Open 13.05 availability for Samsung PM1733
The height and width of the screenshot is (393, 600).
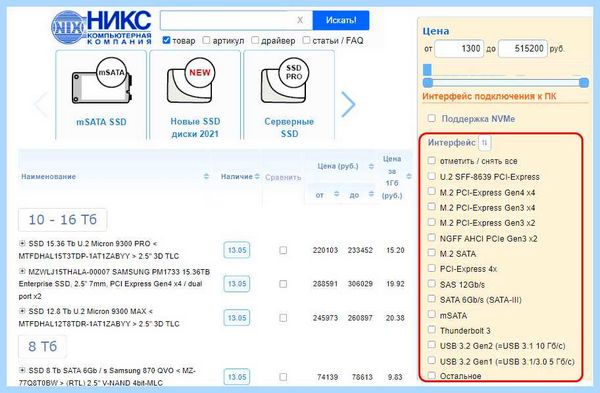(x=237, y=284)
